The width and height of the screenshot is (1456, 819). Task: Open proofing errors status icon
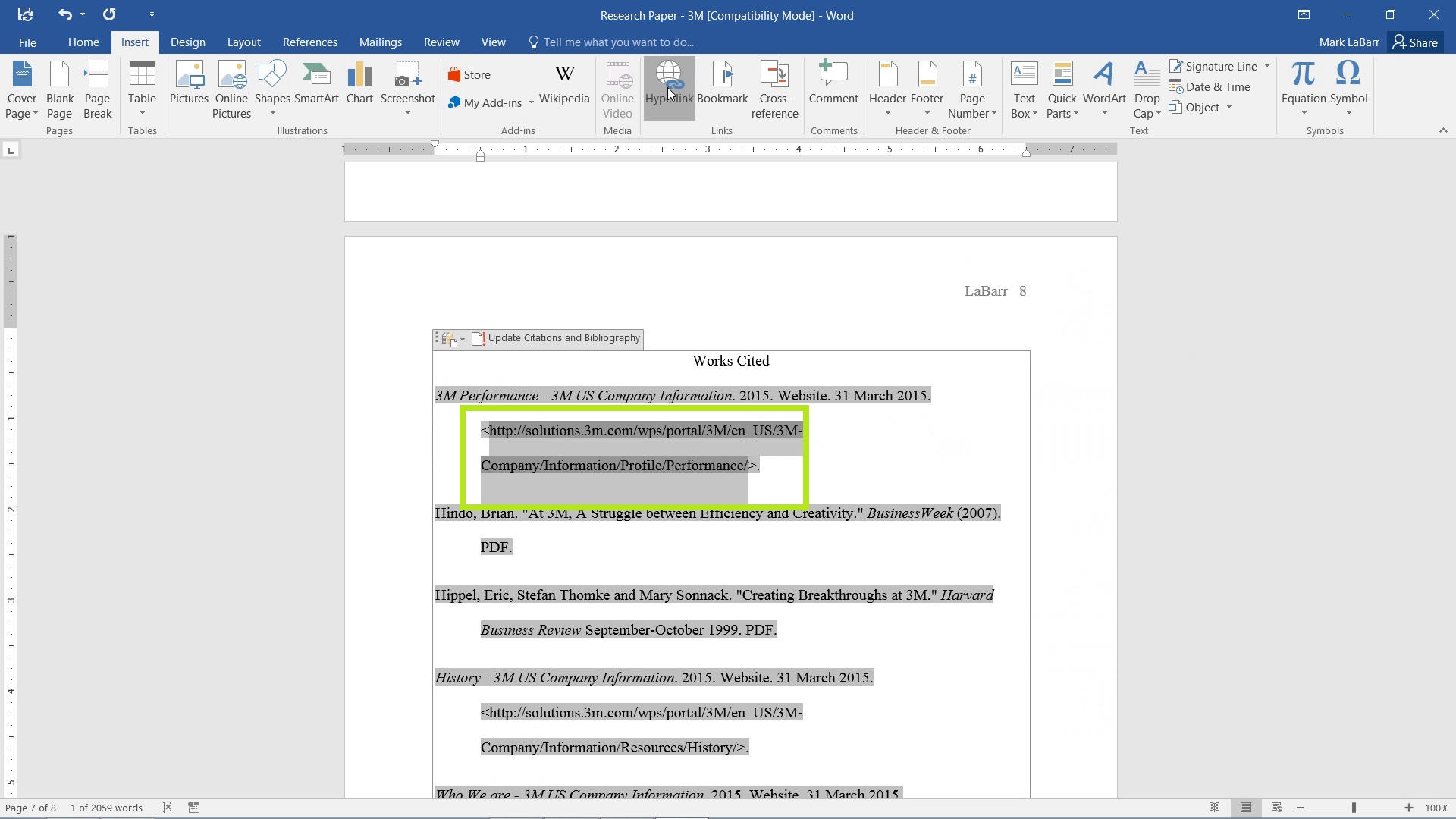click(x=165, y=808)
